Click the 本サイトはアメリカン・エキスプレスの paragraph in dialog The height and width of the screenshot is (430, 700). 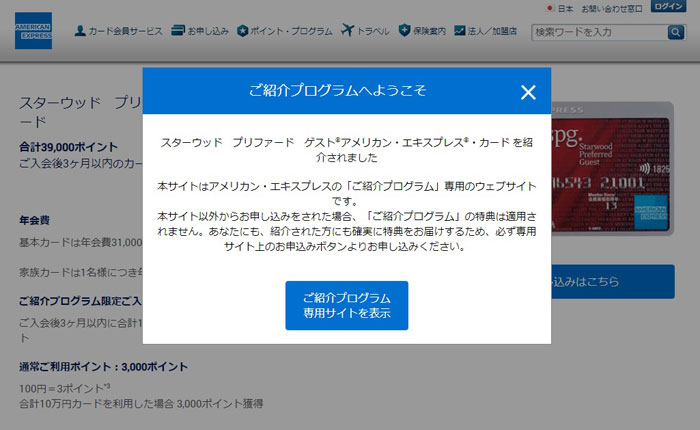[347, 194]
